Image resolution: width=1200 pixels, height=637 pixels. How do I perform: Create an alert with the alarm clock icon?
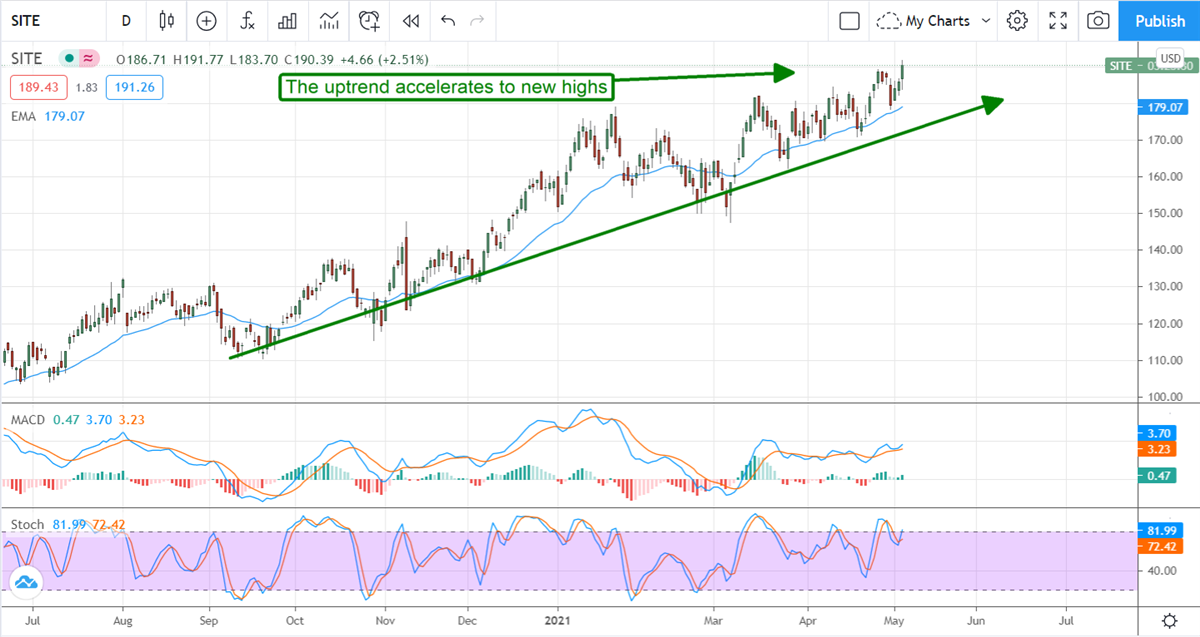click(x=370, y=20)
